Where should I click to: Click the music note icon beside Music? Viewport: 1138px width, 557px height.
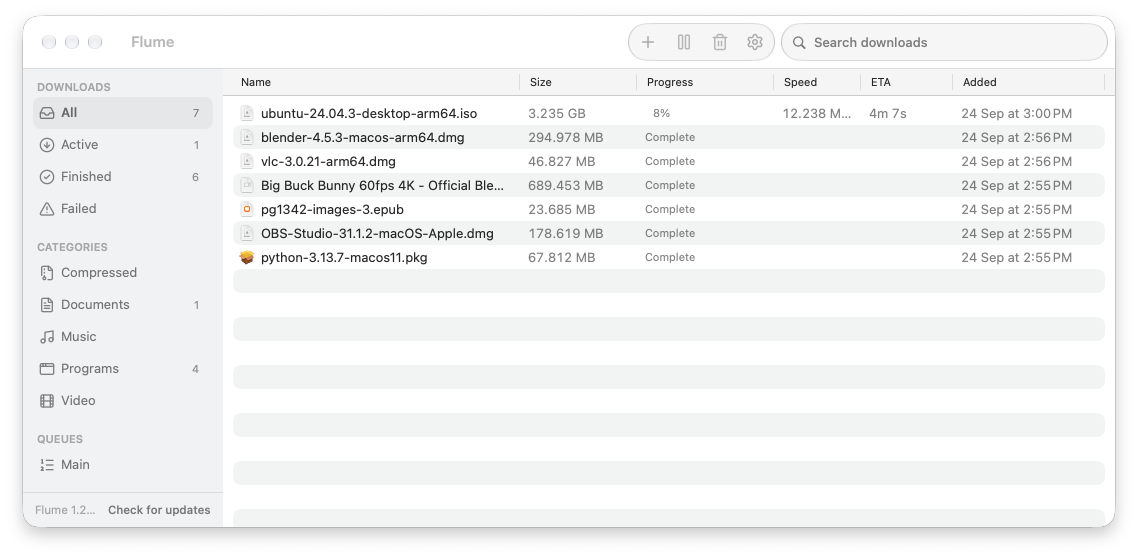[46, 337]
